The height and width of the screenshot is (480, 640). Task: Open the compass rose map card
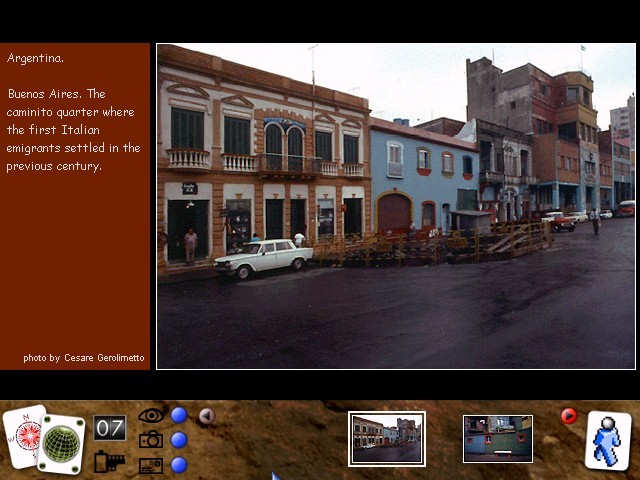22,437
